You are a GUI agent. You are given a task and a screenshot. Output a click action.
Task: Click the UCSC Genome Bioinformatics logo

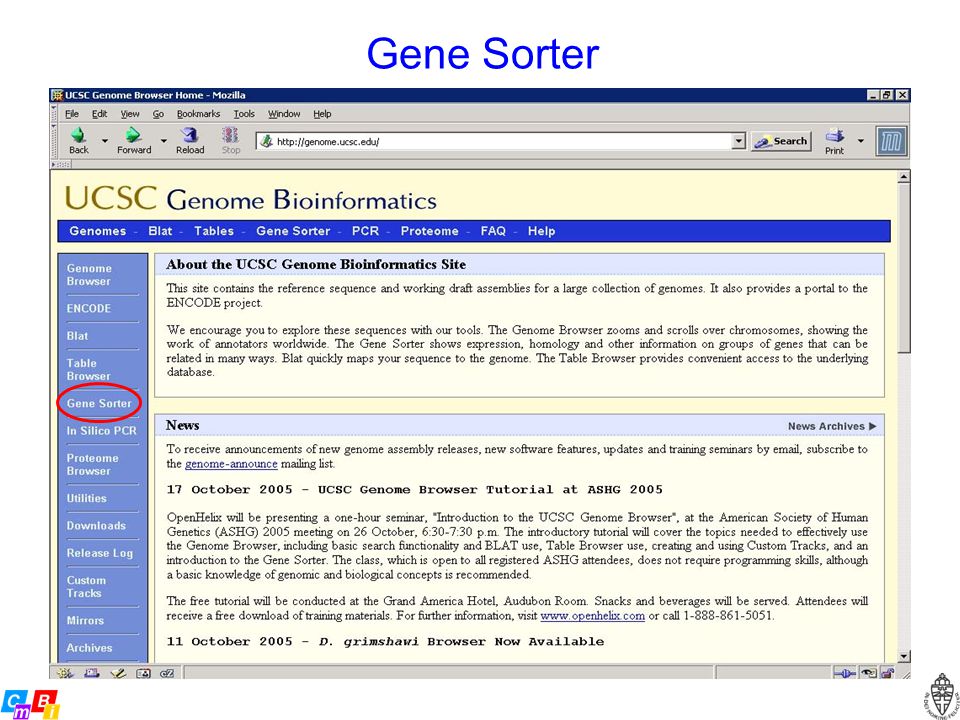click(x=250, y=199)
